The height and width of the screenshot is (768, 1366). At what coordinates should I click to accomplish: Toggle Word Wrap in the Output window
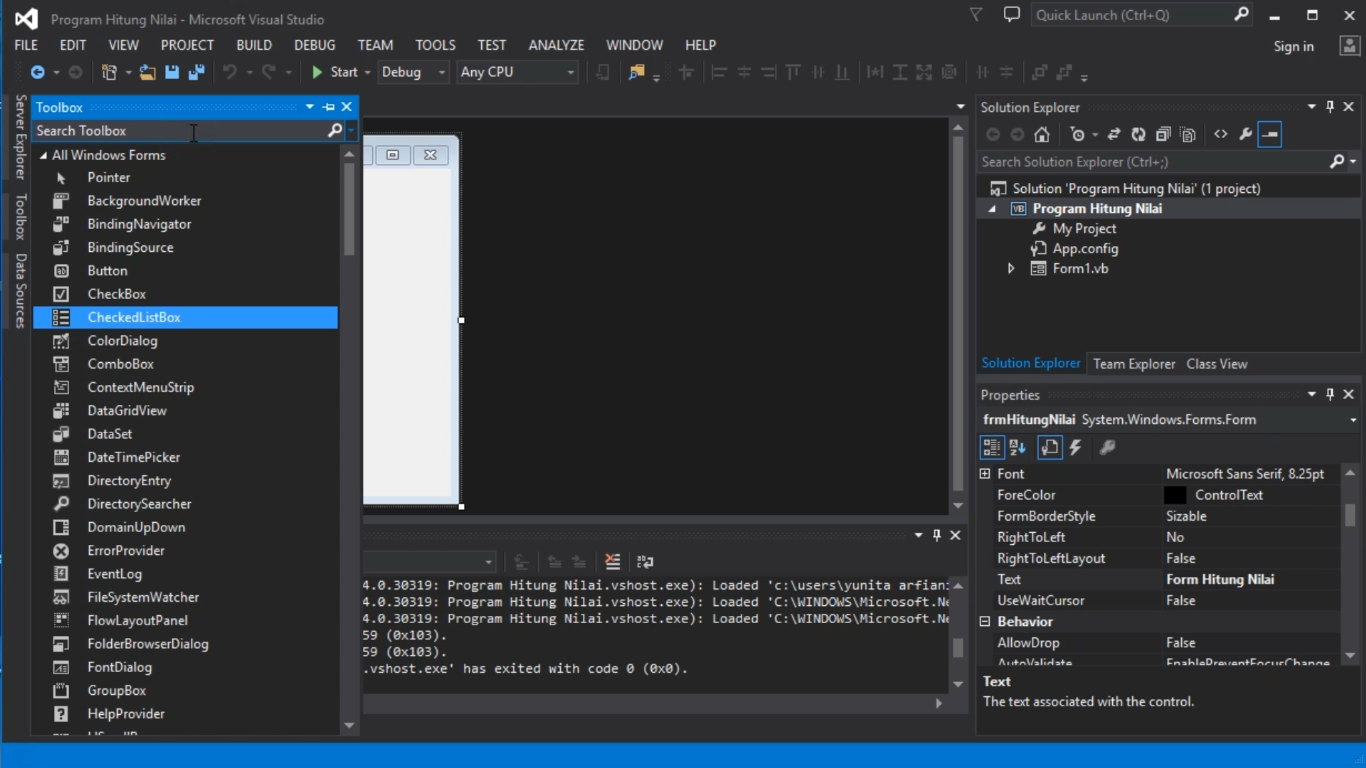[x=645, y=562]
